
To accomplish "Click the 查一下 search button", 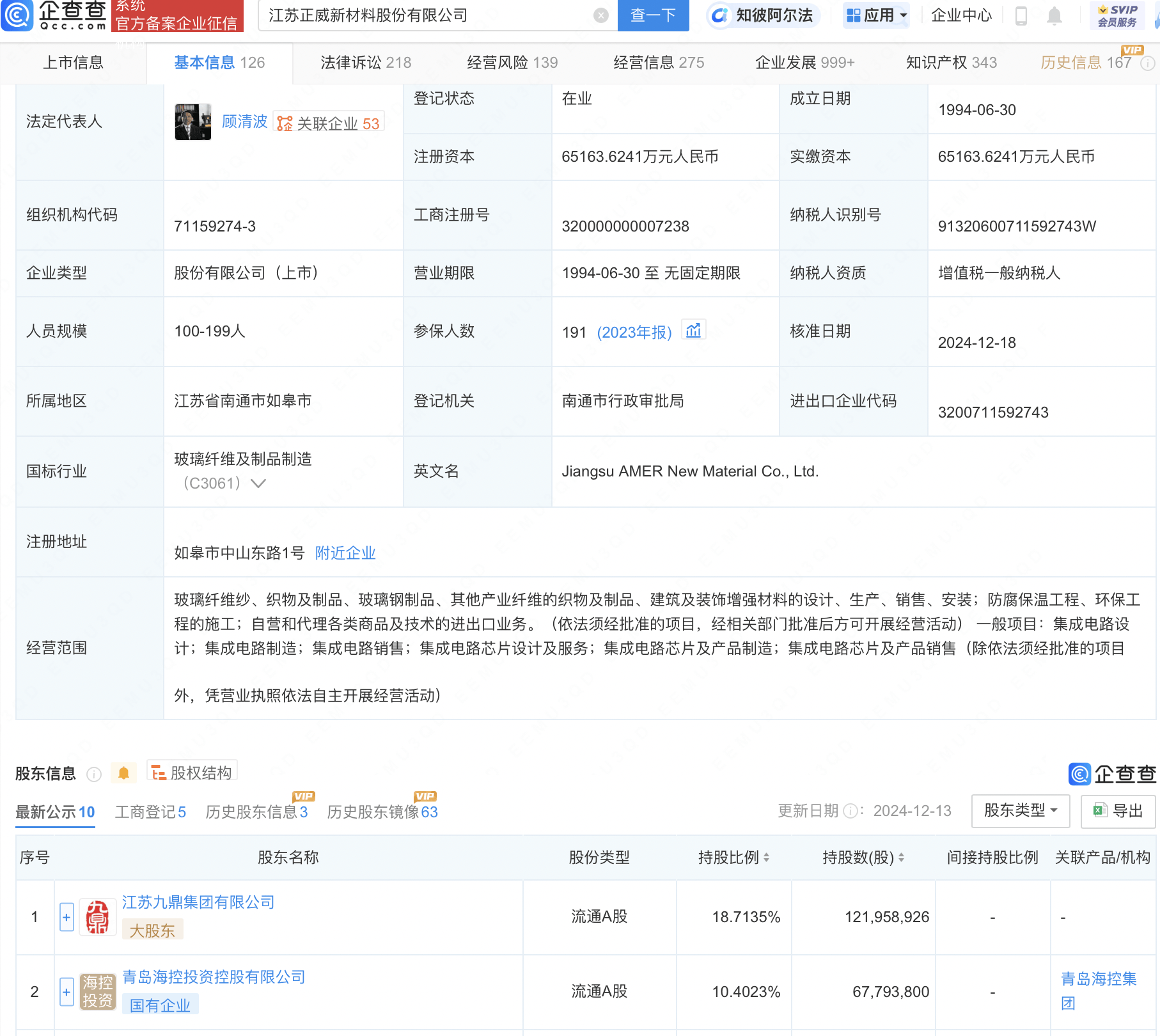I will 653,15.
